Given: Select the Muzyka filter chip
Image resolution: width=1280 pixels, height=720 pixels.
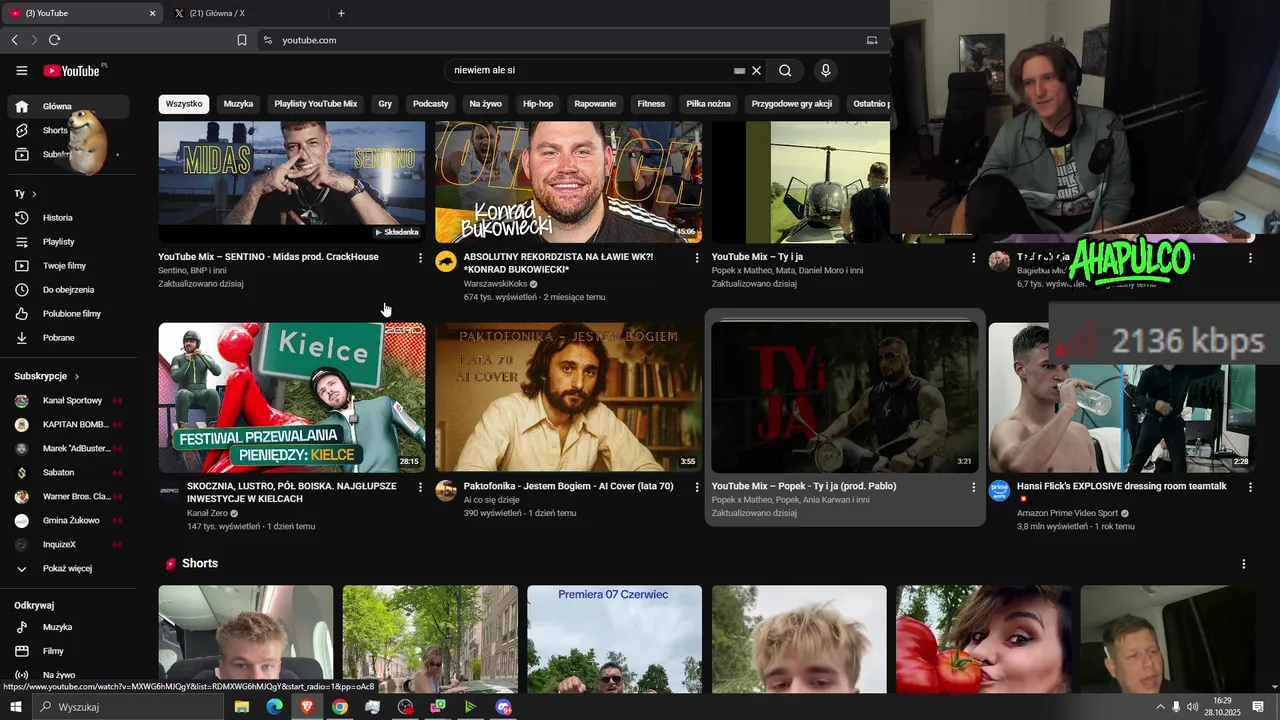Looking at the screenshot, I should (238, 104).
